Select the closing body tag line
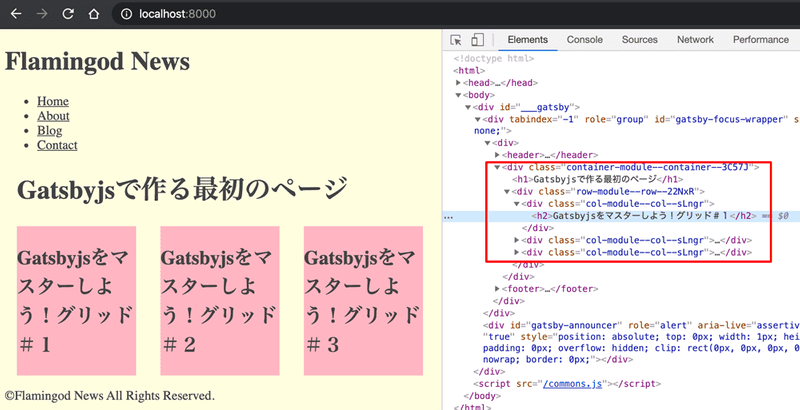Screen dimensions: 800x410 [x=482, y=396]
